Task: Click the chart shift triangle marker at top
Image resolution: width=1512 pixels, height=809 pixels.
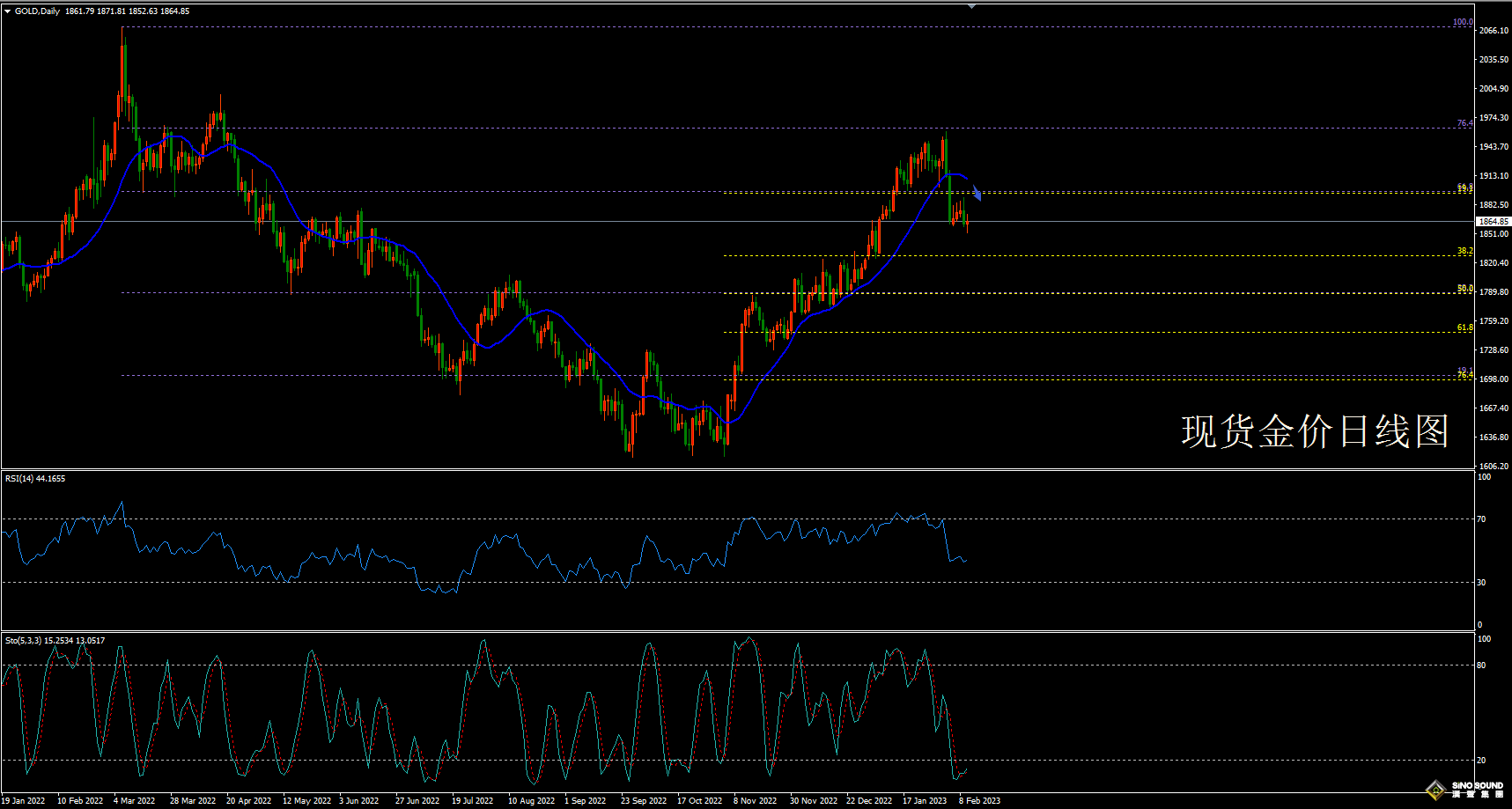Action: click(971, 6)
